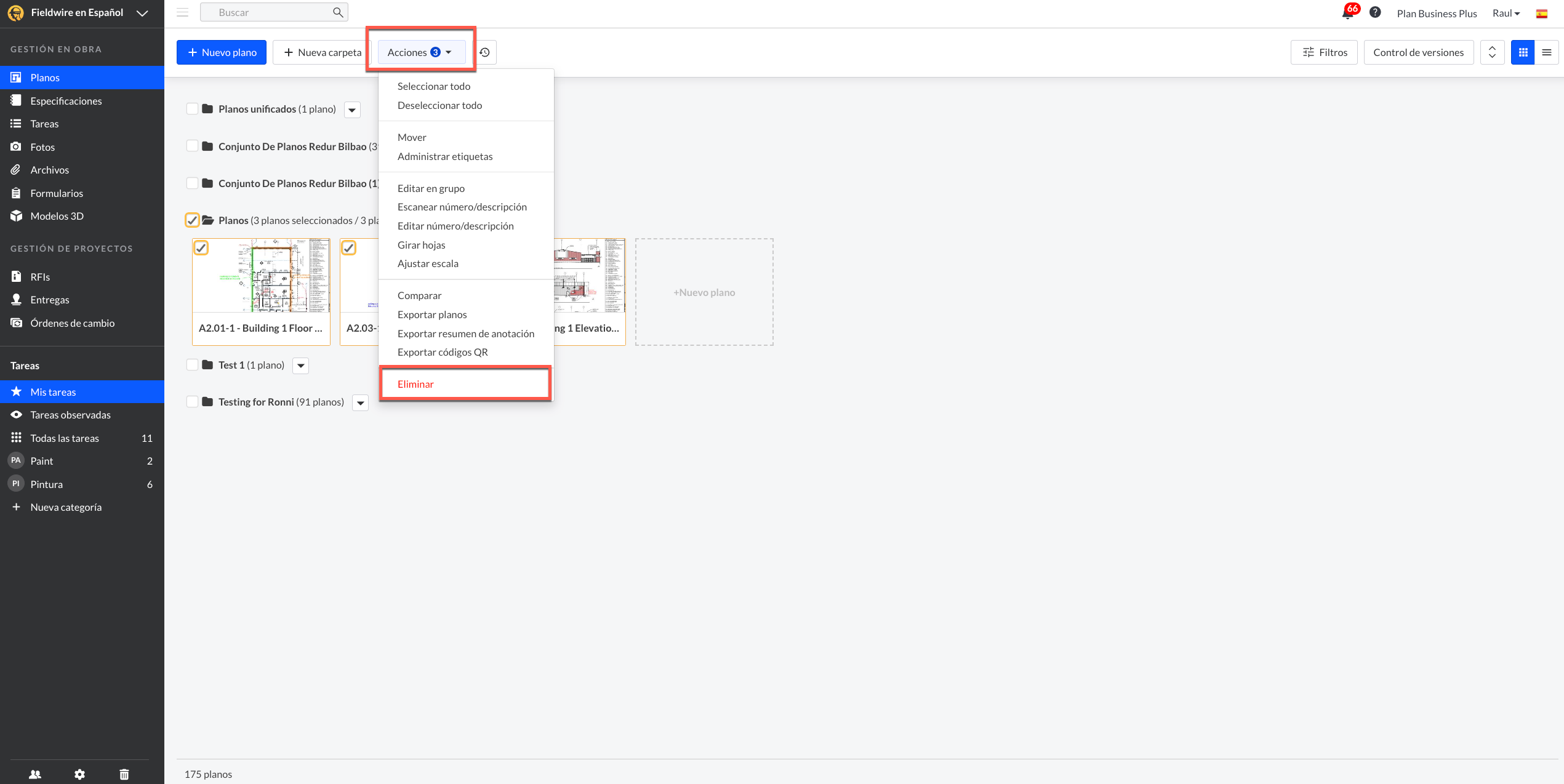The height and width of the screenshot is (784, 1564).
Task: Click the Spanish flag language icon
Action: [x=1541, y=14]
